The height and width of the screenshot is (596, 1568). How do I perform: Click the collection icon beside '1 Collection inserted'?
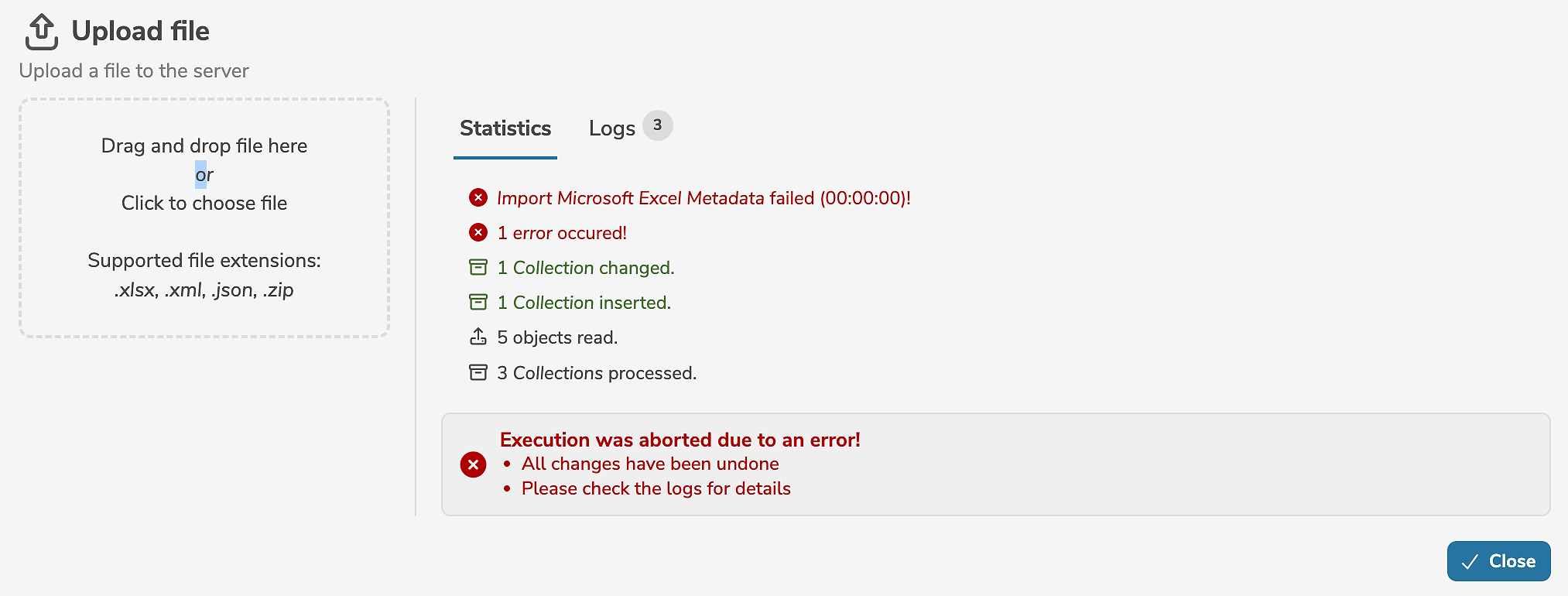click(478, 303)
